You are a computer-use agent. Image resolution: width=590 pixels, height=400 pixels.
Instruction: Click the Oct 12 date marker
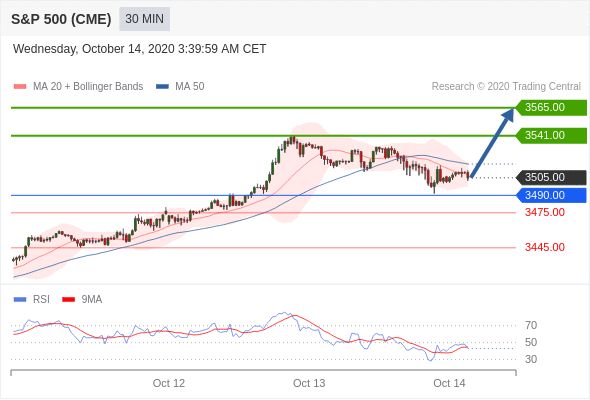pyautogui.click(x=169, y=383)
